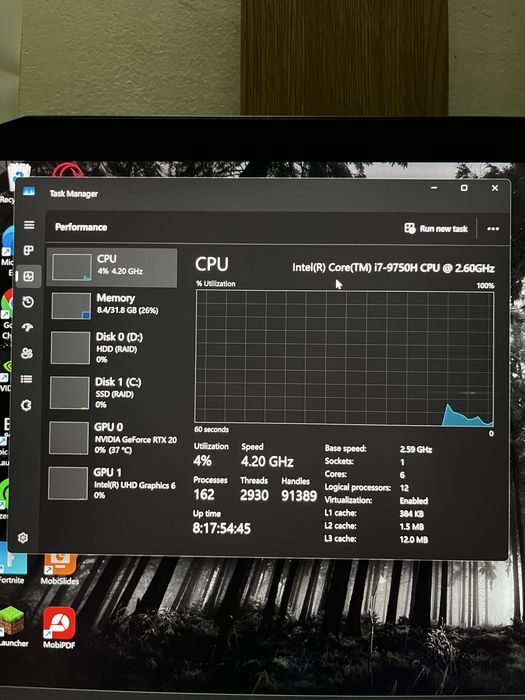Select GPU 0 NVIDIA GeForce entry
This screenshot has height=700, width=525.
112,438
